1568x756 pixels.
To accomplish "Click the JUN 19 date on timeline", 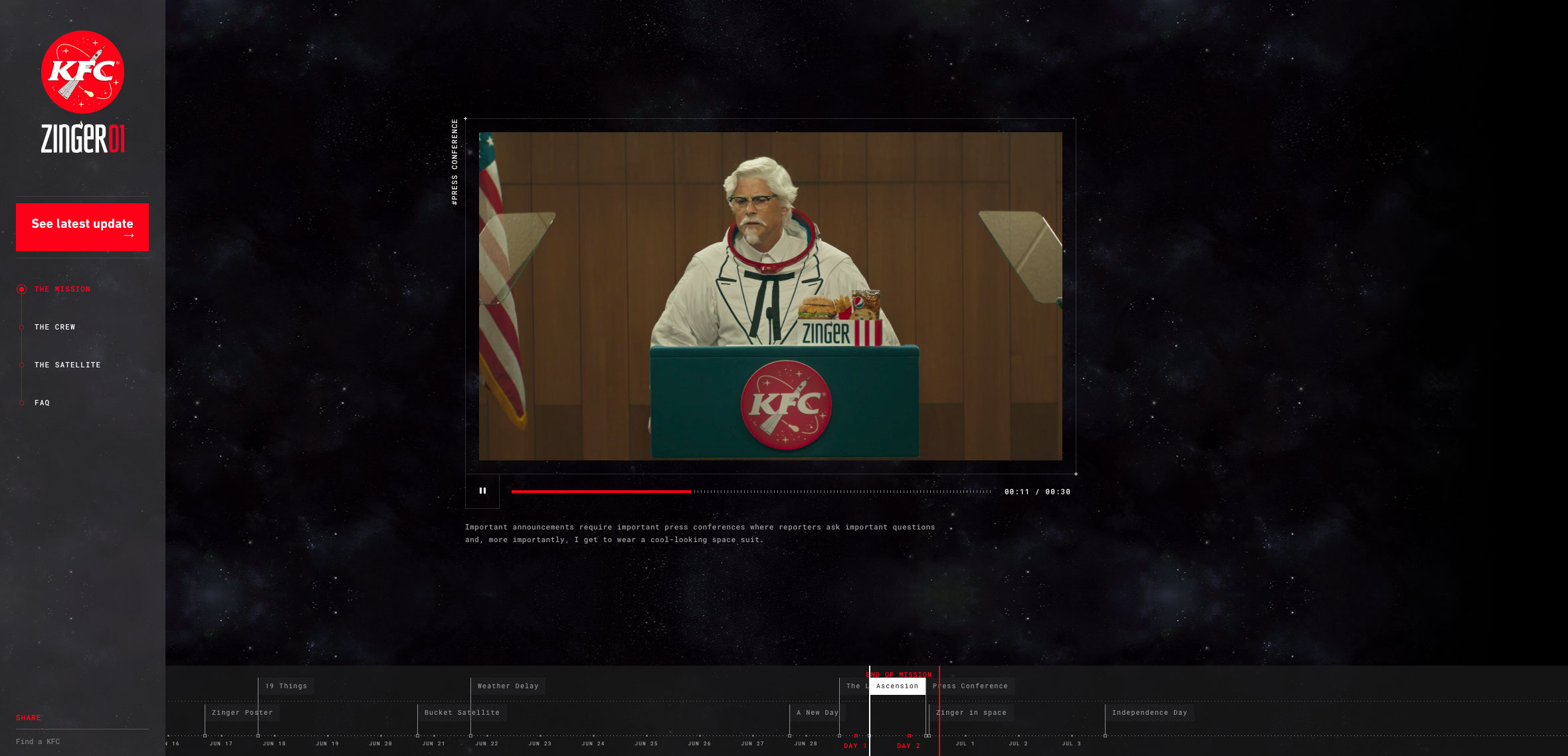I will coord(328,744).
